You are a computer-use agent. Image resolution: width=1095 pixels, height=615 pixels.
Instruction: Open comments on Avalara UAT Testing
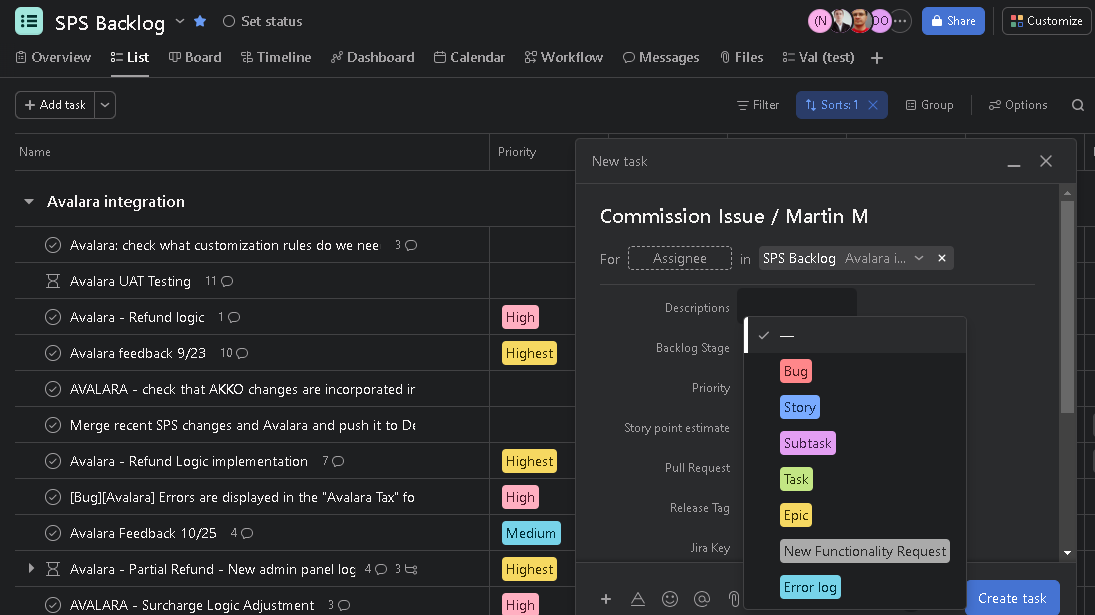point(219,281)
